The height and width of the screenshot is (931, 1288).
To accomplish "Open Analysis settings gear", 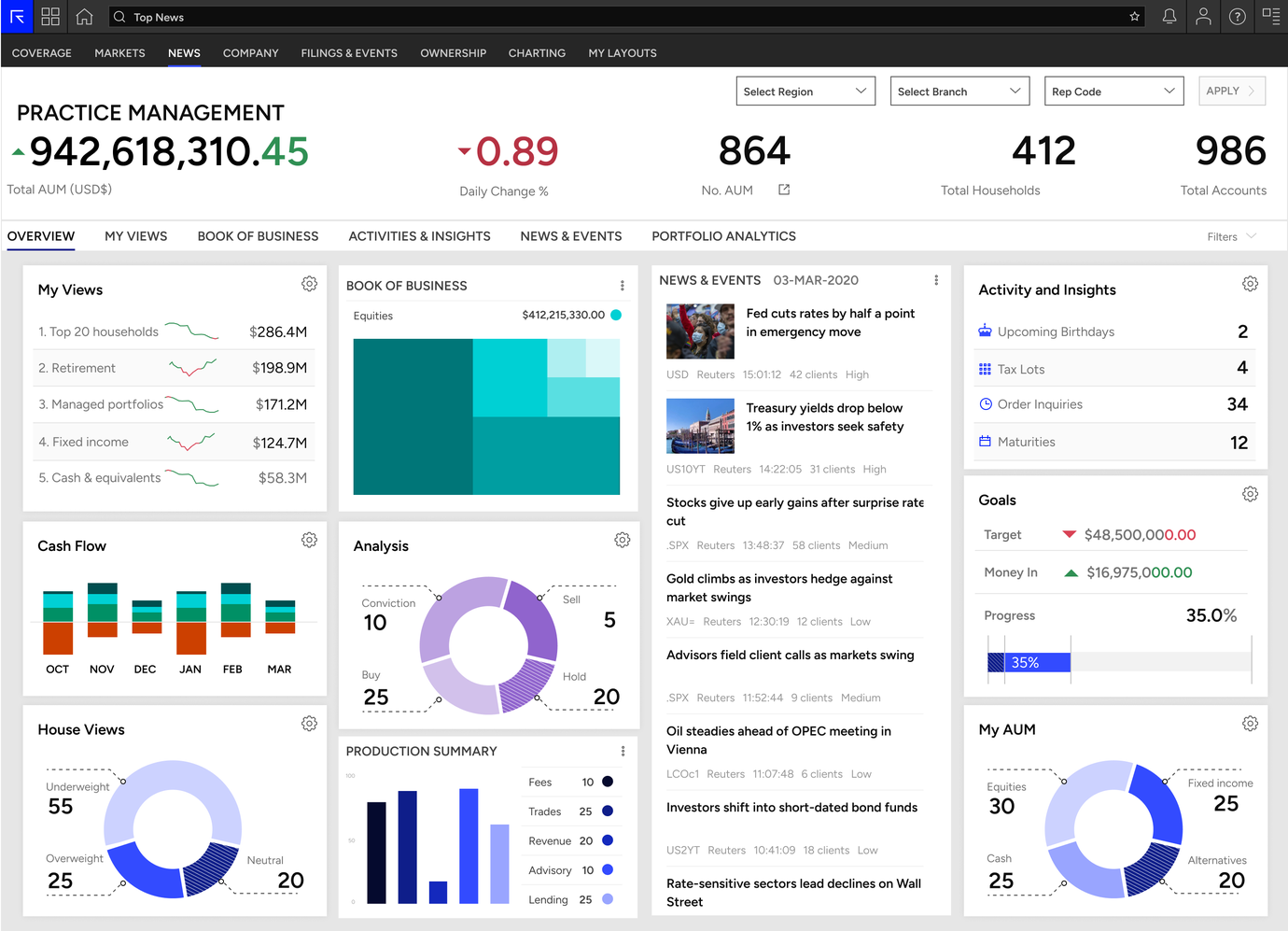I will tap(623, 540).
